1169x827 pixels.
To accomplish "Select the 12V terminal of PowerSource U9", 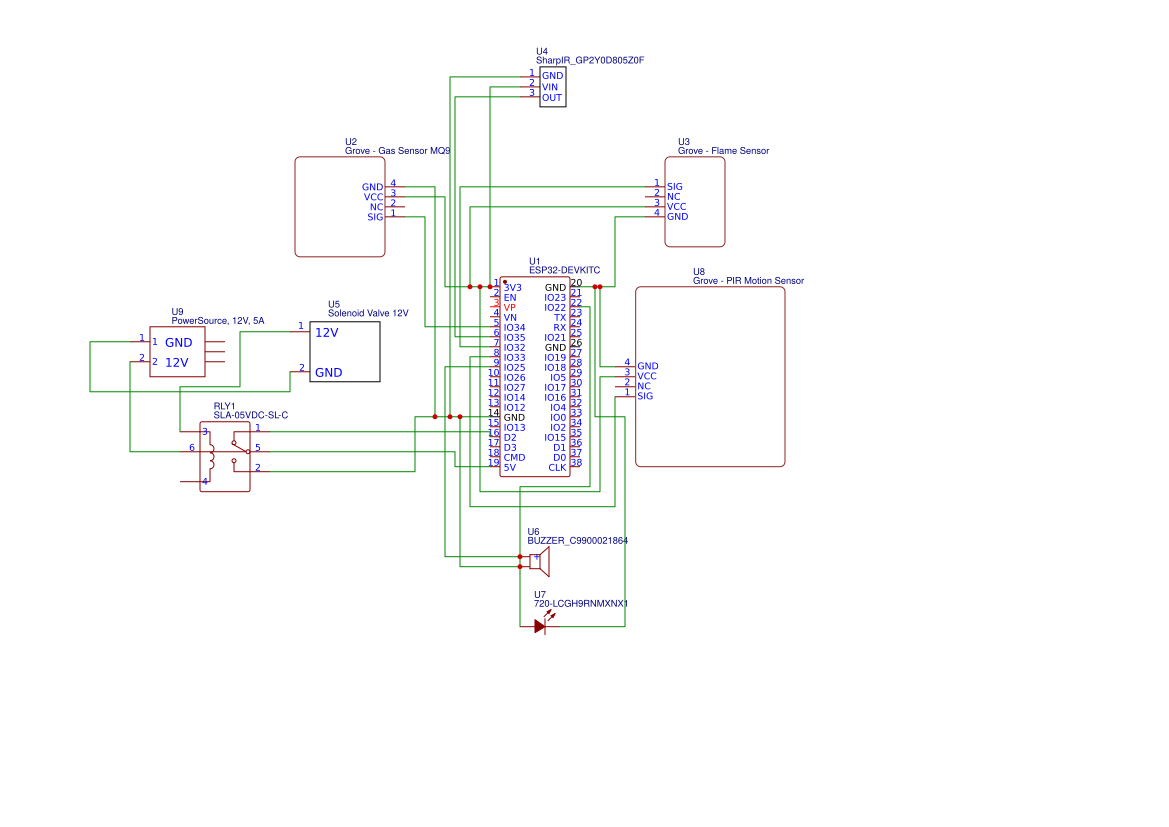I will [177, 363].
